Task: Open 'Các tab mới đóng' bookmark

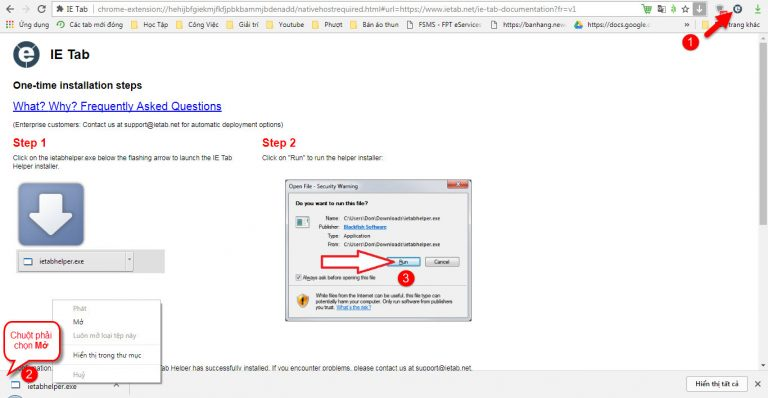Action: (x=89, y=24)
